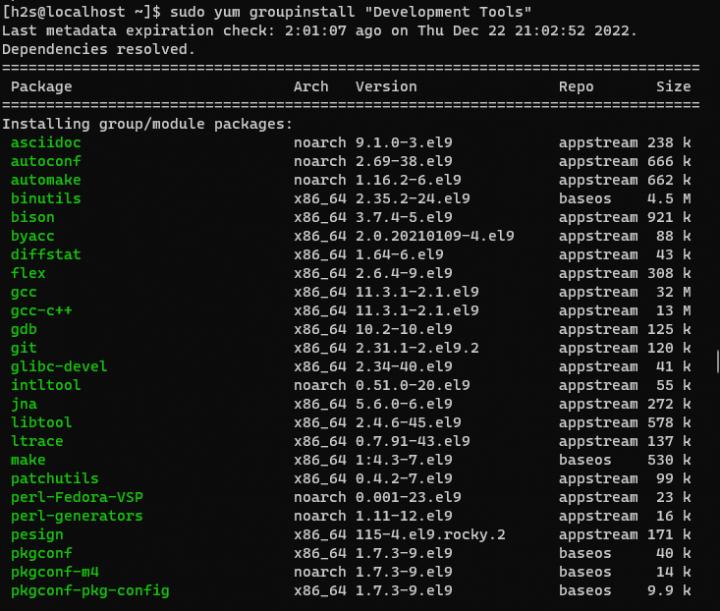Click the [h2s@localhost ~]$ shell prompt
The image size is (720, 611).
click(x=80, y=11)
